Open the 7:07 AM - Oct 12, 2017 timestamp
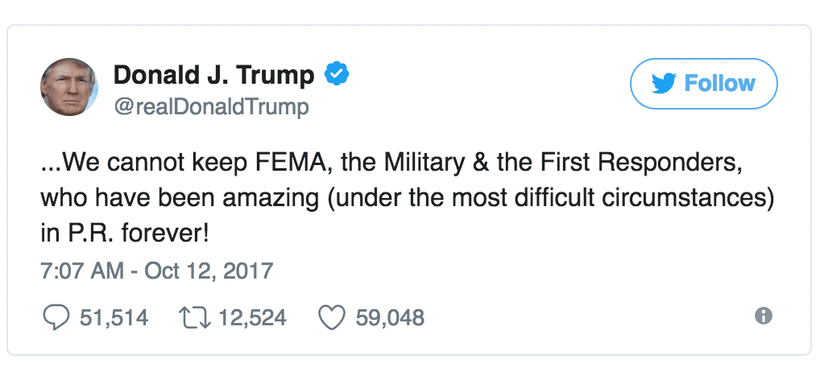This screenshot has height=372, width=820. pyautogui.click(x=157, y=271)
